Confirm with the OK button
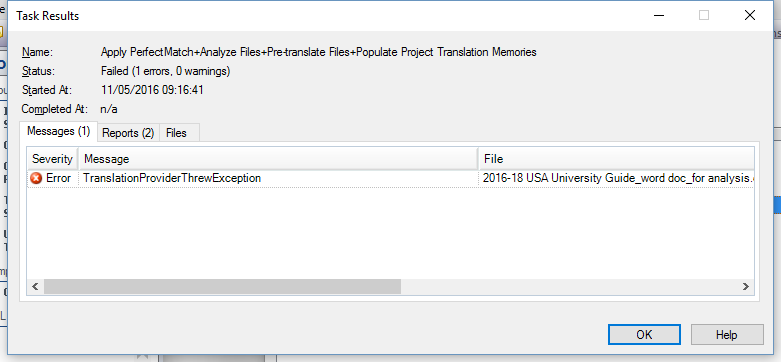781x362 pixels. [x=644, y=335]
